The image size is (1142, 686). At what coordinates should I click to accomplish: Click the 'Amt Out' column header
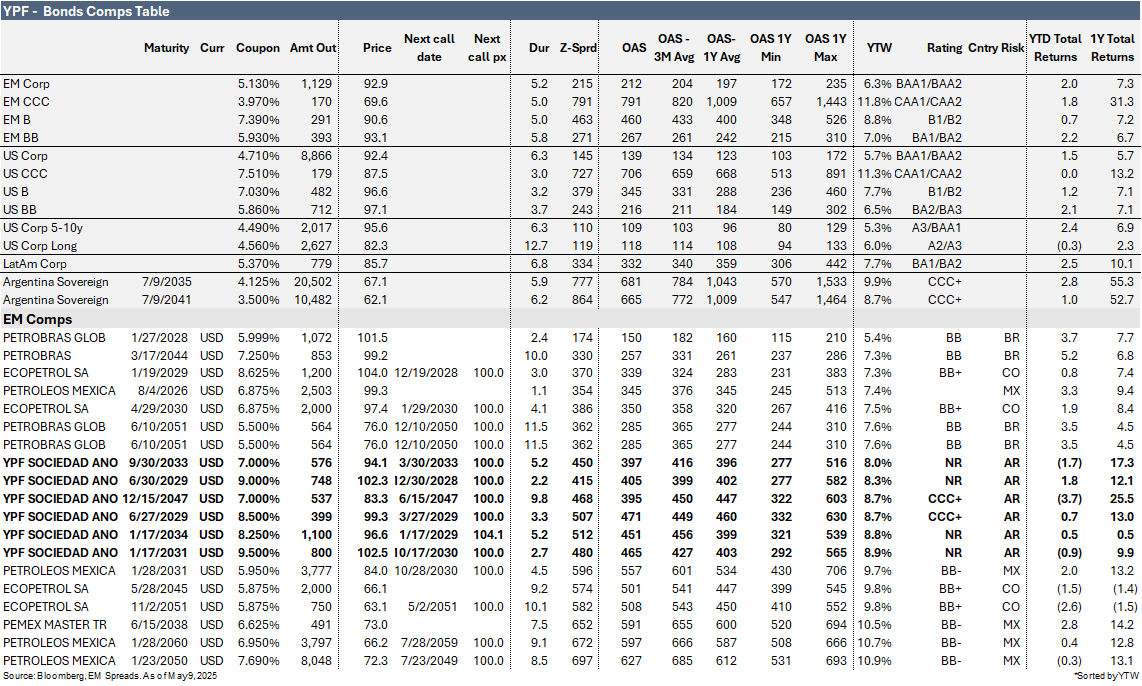(x=312, y=47)
